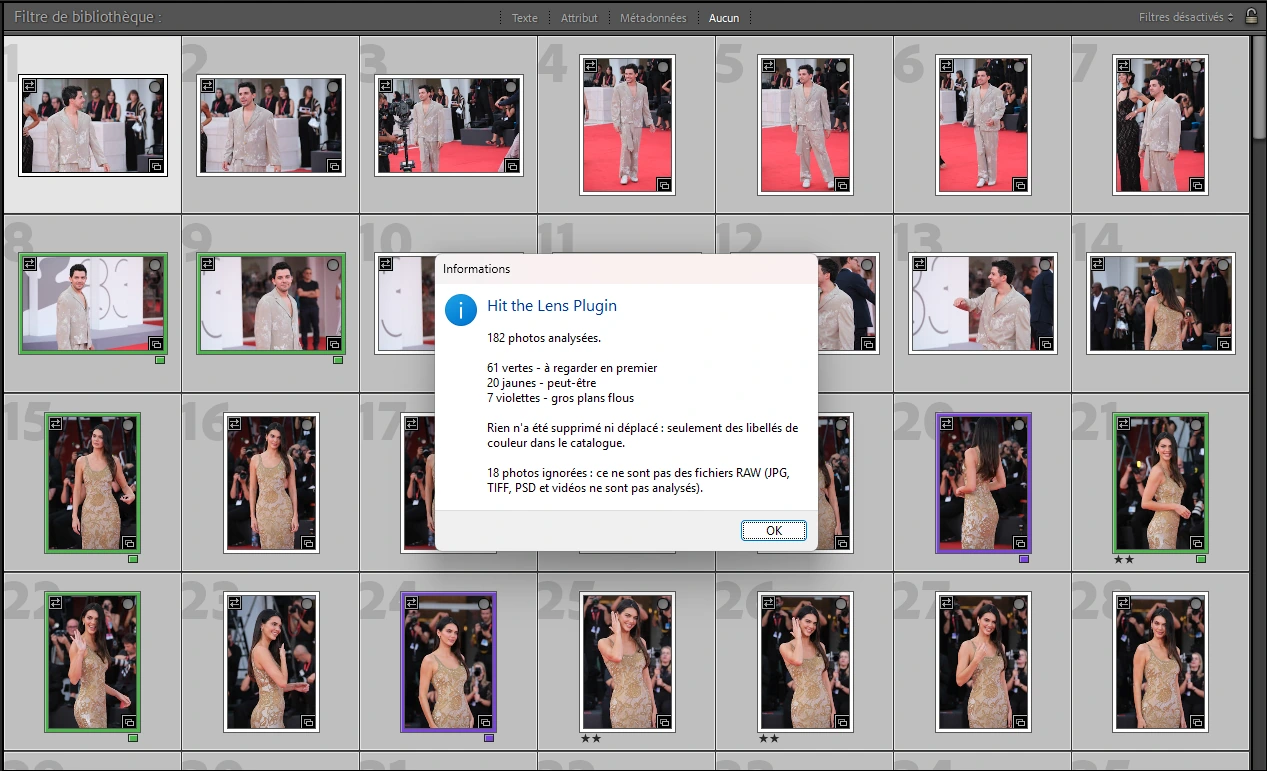Select photo 2 thumbnail in the grid
1267x771 pixels.
[271, 126]
